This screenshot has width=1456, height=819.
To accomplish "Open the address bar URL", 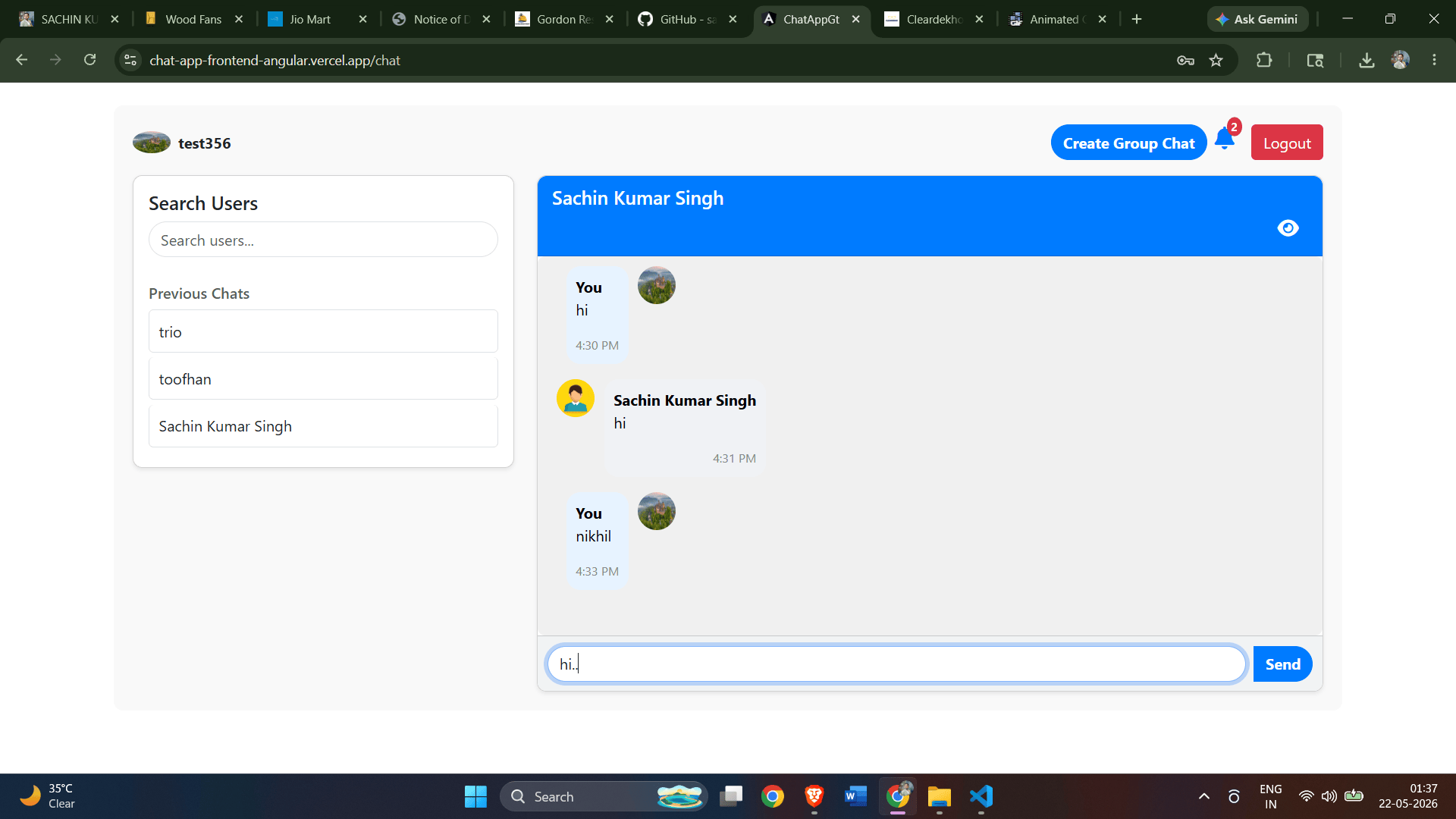I will 275,60.
